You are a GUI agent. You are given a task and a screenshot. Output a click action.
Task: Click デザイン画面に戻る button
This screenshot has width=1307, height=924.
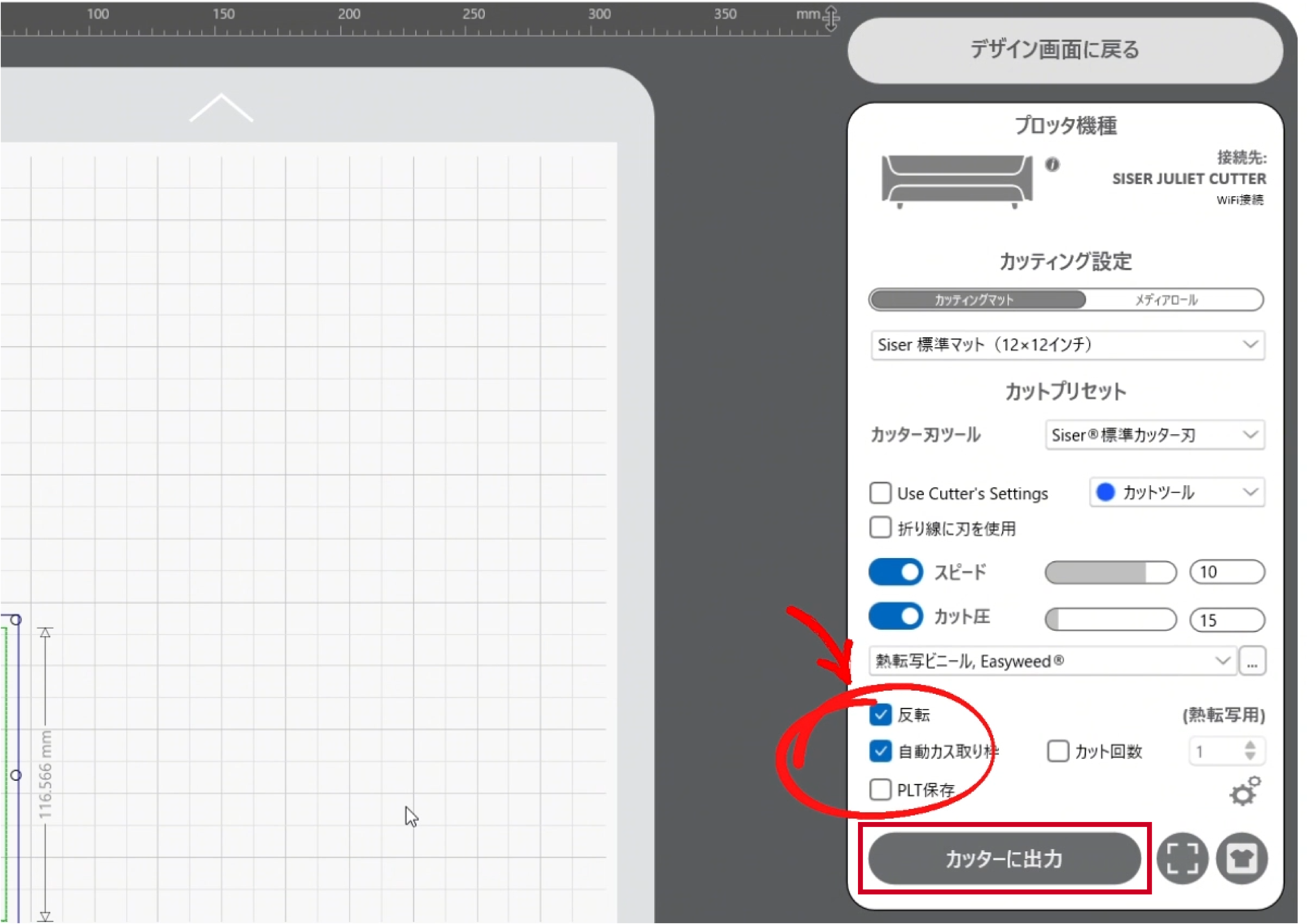[1065, 51]
